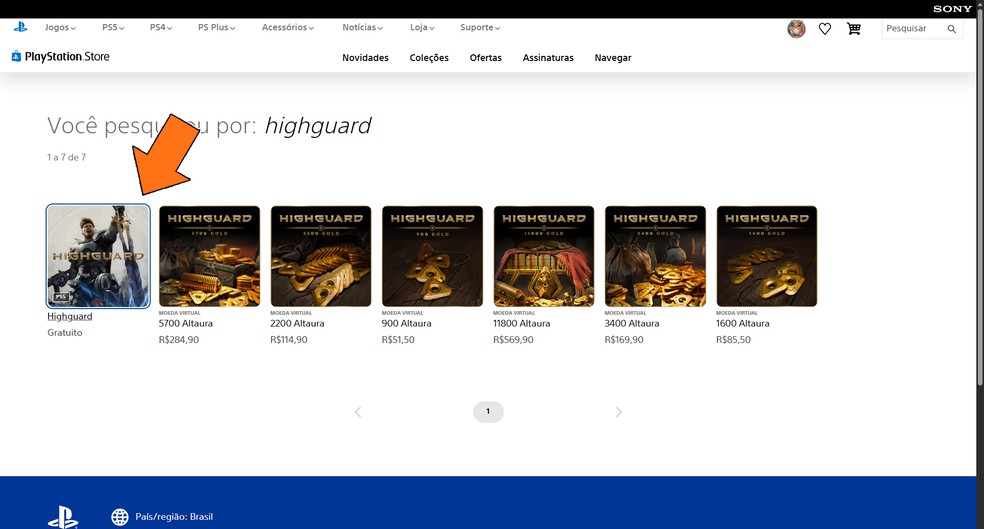Open the Highguard game cover thumbnail
This screenshot has width=984, height=529.
pos(98,256)
